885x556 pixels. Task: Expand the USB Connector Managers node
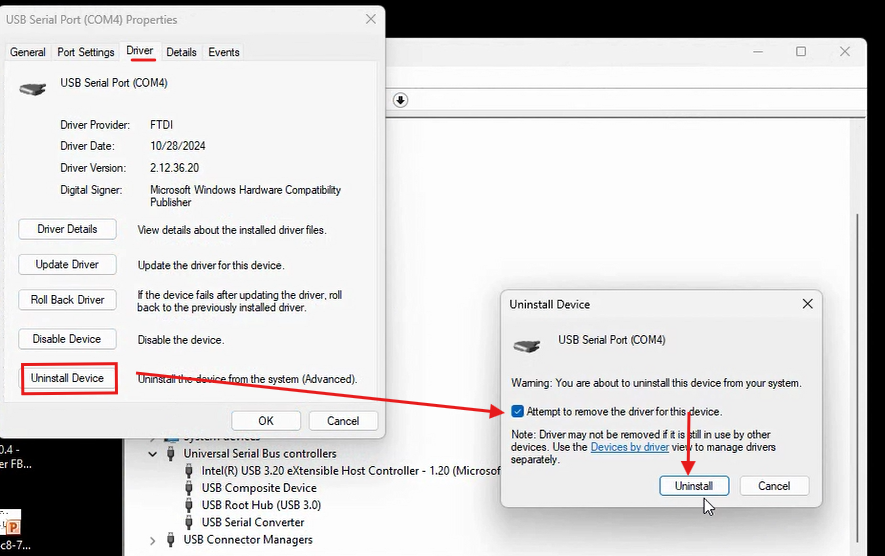coord(153,540)
